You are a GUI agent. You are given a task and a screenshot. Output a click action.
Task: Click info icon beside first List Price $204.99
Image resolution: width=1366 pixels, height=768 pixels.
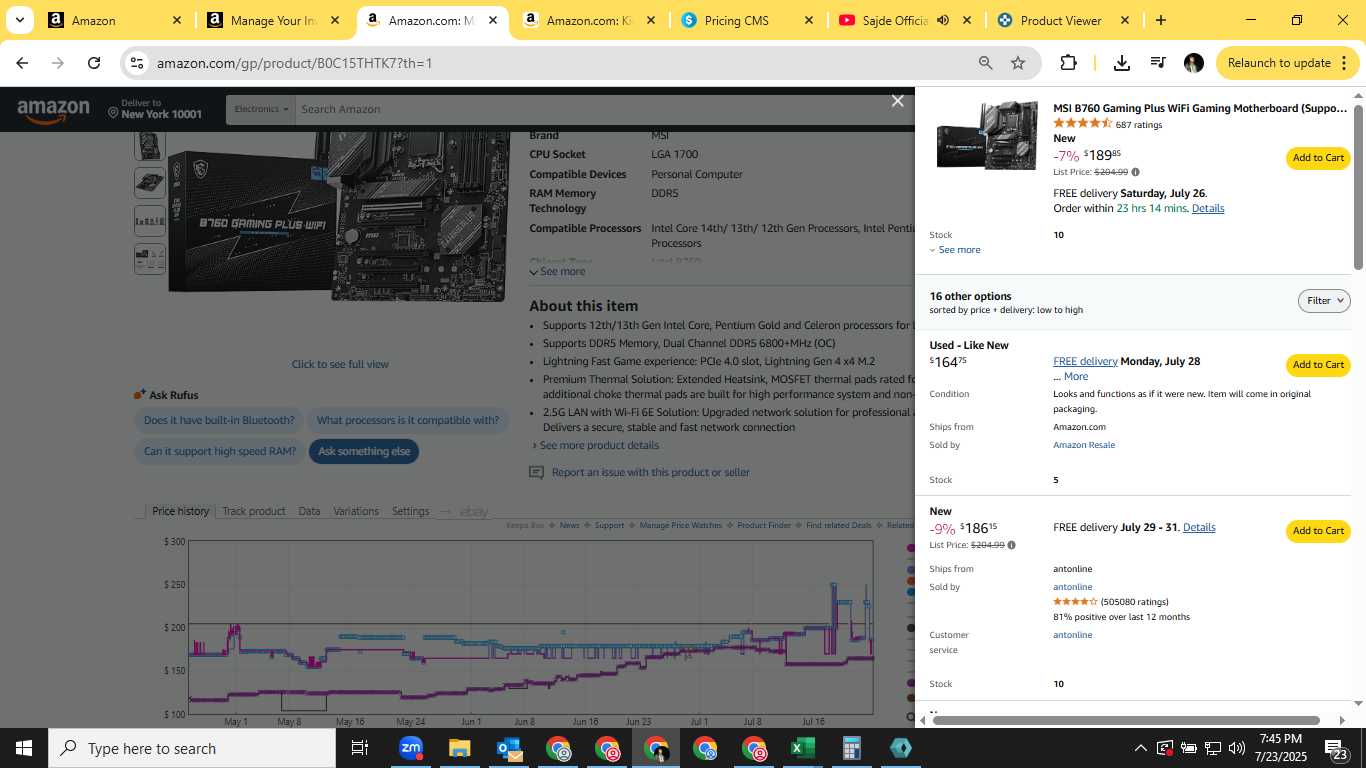tap(1135, 172)
